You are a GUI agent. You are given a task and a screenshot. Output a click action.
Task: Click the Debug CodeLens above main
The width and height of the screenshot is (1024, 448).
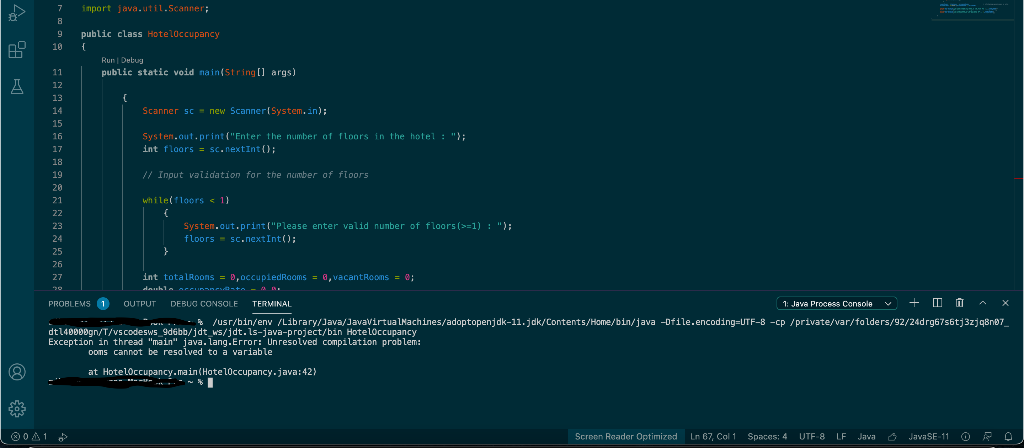131,60
